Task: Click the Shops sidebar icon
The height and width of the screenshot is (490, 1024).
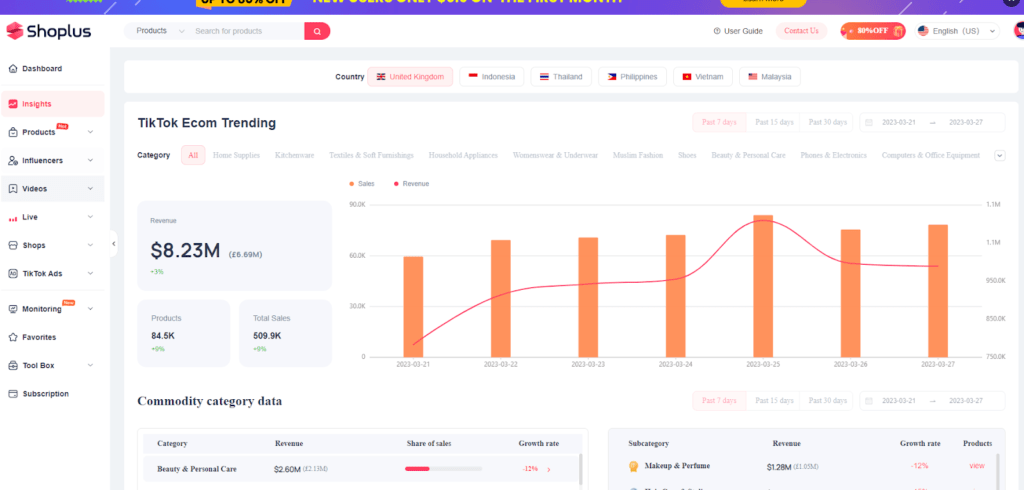Action: (12, 245)
